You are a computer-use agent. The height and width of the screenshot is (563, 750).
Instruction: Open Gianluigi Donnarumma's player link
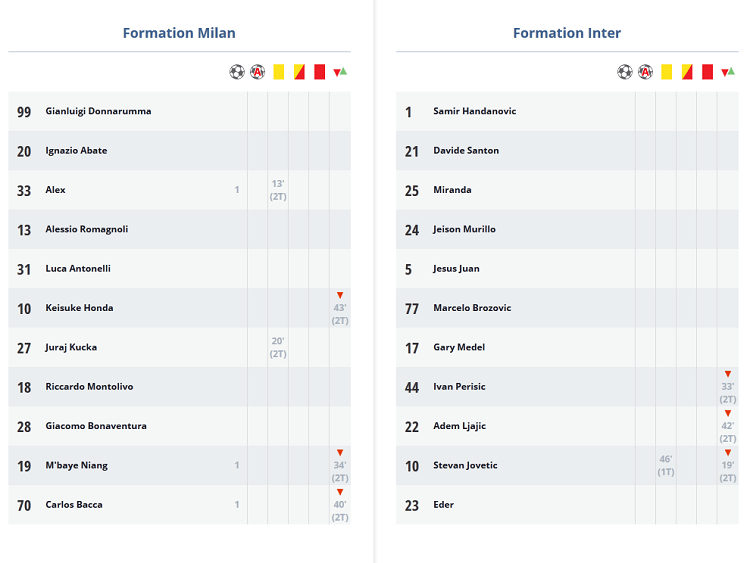click(98, 111)
